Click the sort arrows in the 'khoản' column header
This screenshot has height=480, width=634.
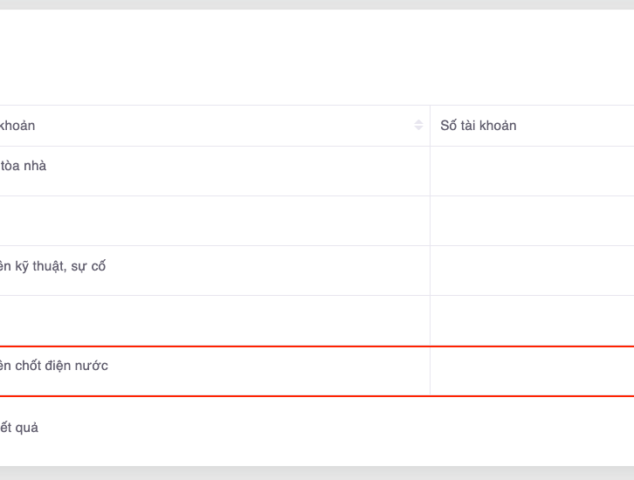point(418,126)
